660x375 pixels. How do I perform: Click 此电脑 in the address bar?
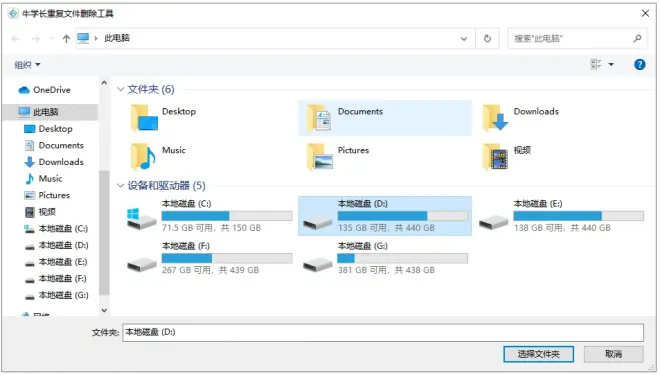[117, 38]
